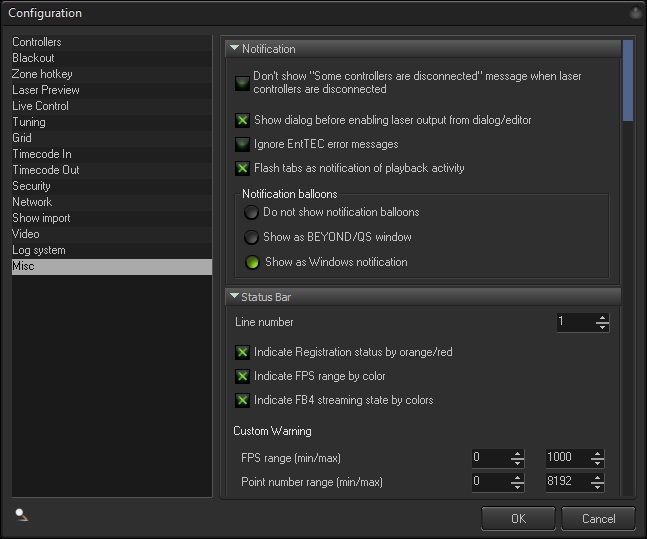Click Cancel to discard changes

pyautogui.click(x=598, y=518)
